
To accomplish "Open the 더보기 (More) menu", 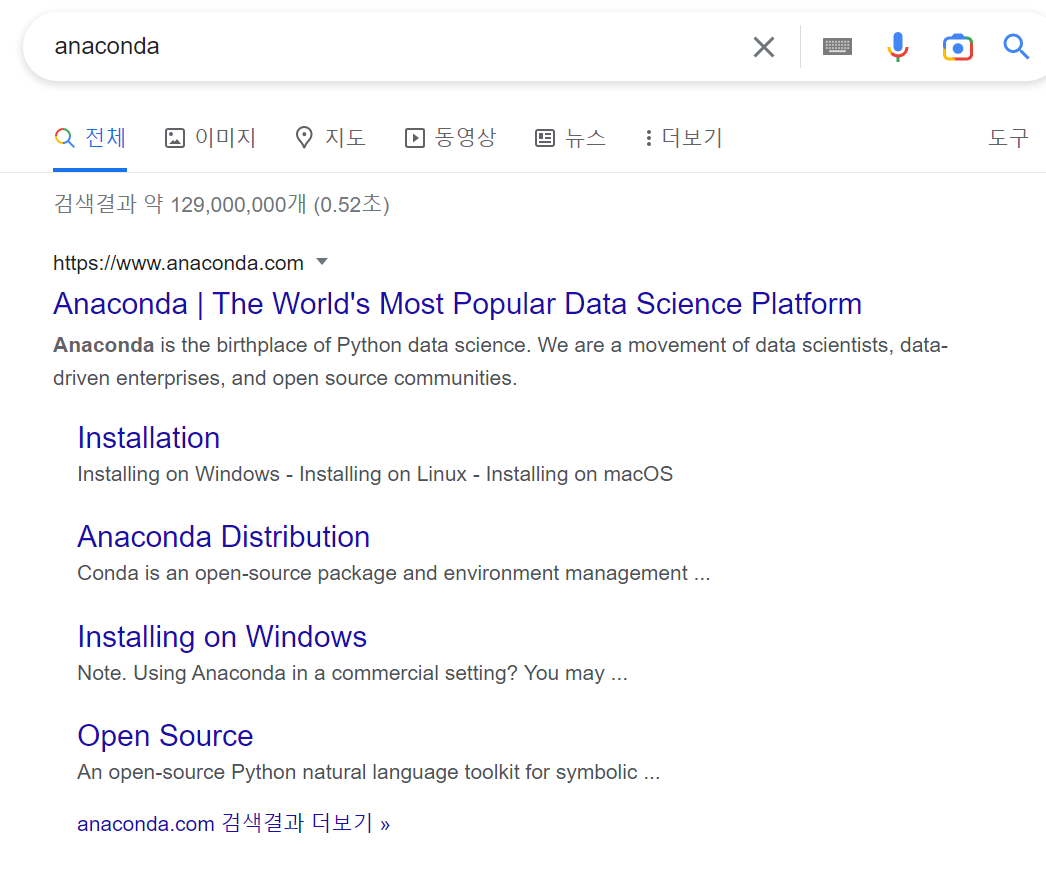I will click(684, 138).
